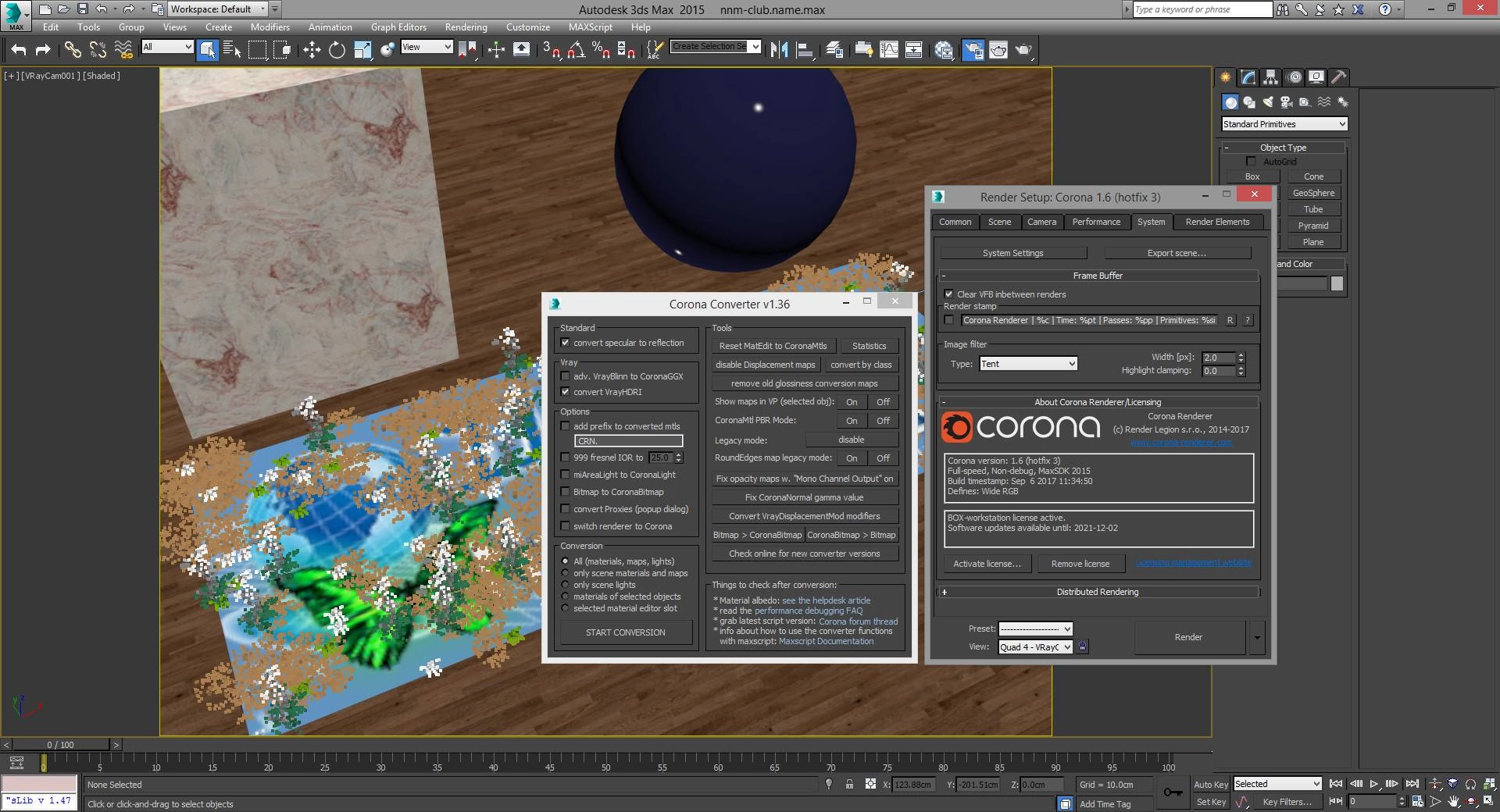Image resolution: width=1500 pixels, height=812 pixels.
Task: Switch to the Hierarchy command panel
Action: click(1271, 77)
